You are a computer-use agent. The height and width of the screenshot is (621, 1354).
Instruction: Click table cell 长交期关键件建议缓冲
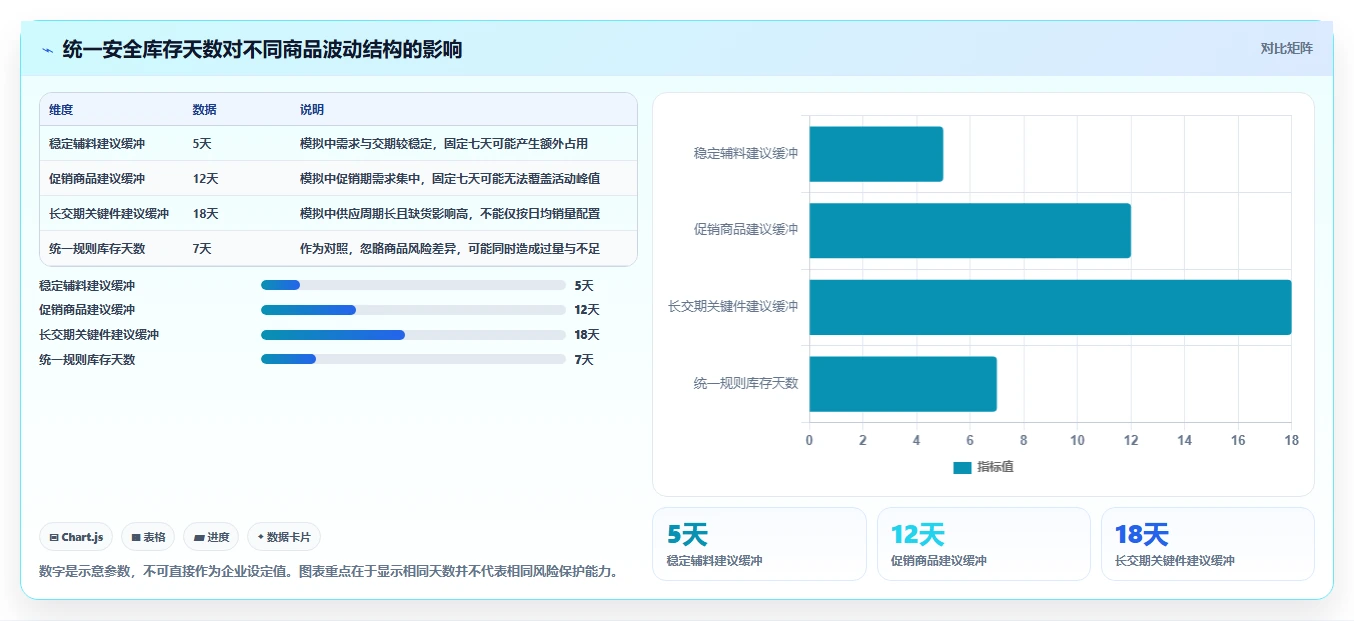pyautogui.click(x=109, y=214)
